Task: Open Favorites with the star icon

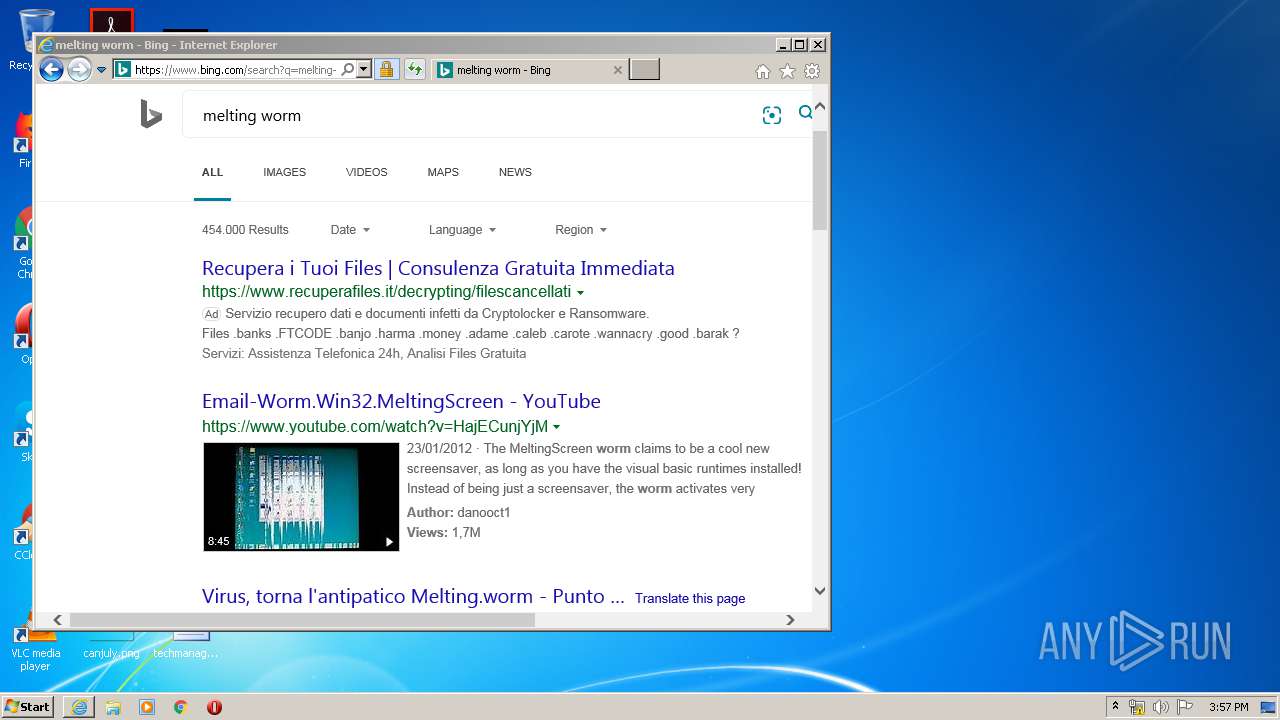Action: (787, 71)
